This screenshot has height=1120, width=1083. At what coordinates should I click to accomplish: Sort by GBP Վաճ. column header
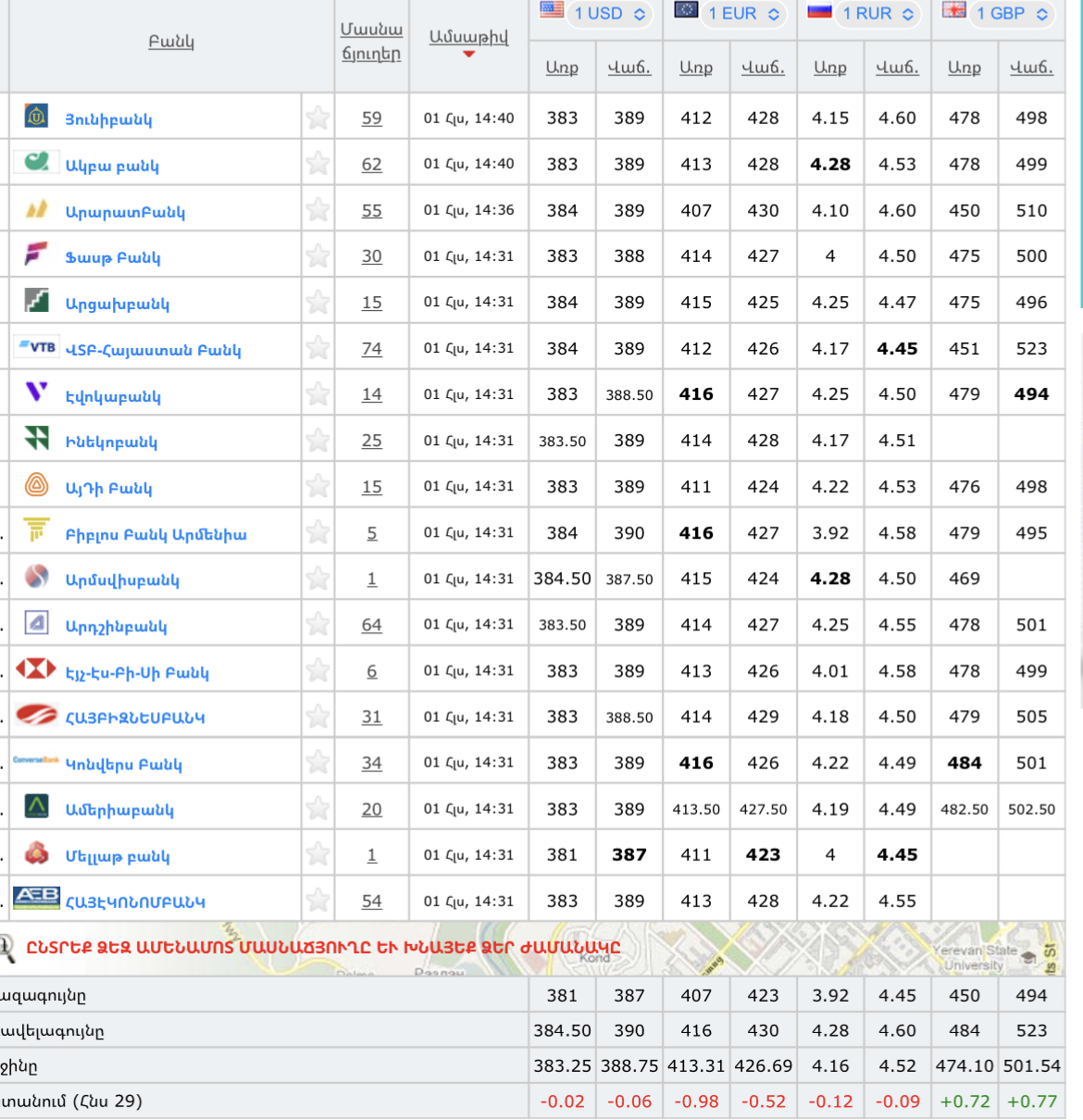tap(1031, 68)
